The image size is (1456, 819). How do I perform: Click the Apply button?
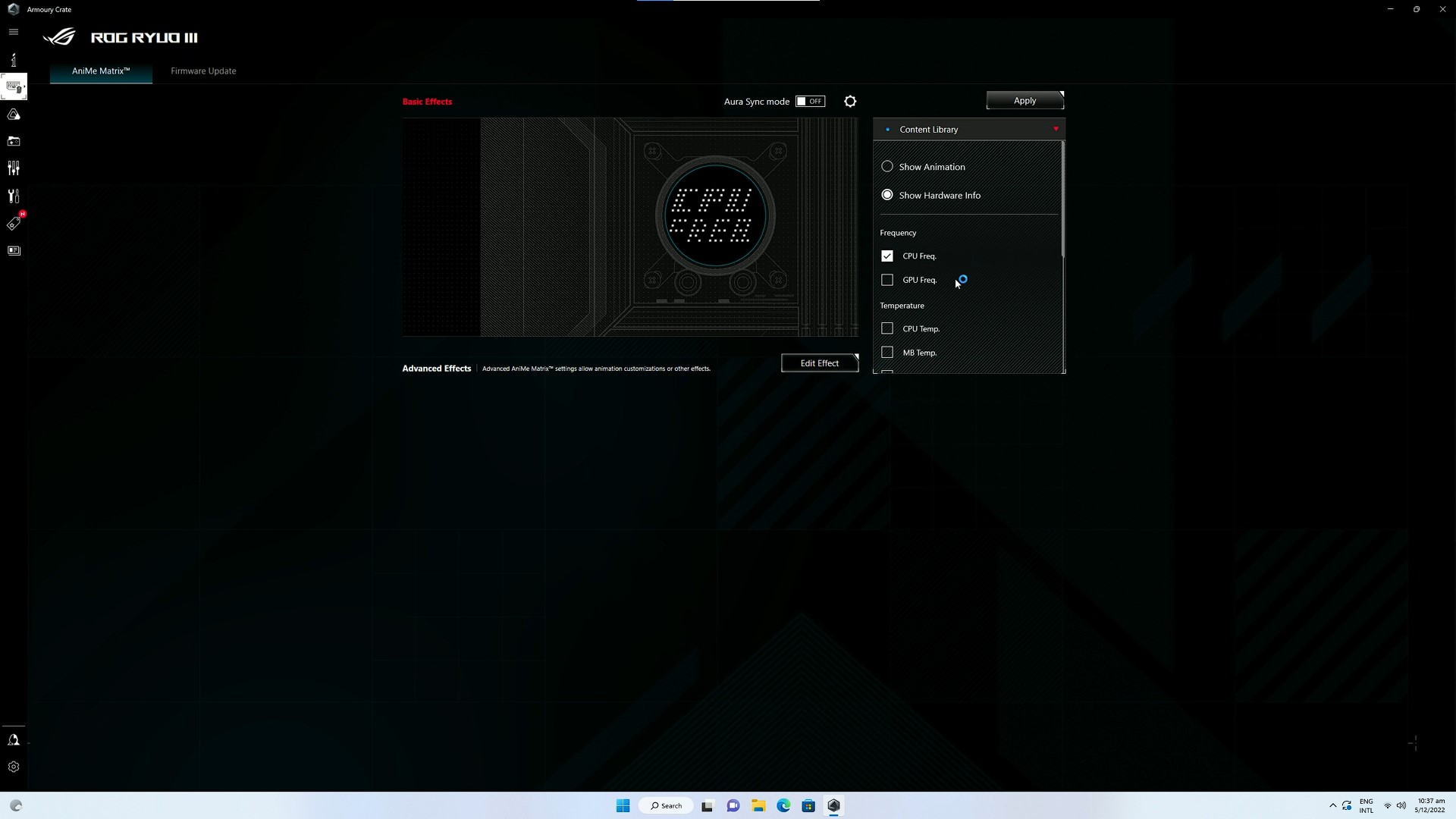[x=1025, y=100]
